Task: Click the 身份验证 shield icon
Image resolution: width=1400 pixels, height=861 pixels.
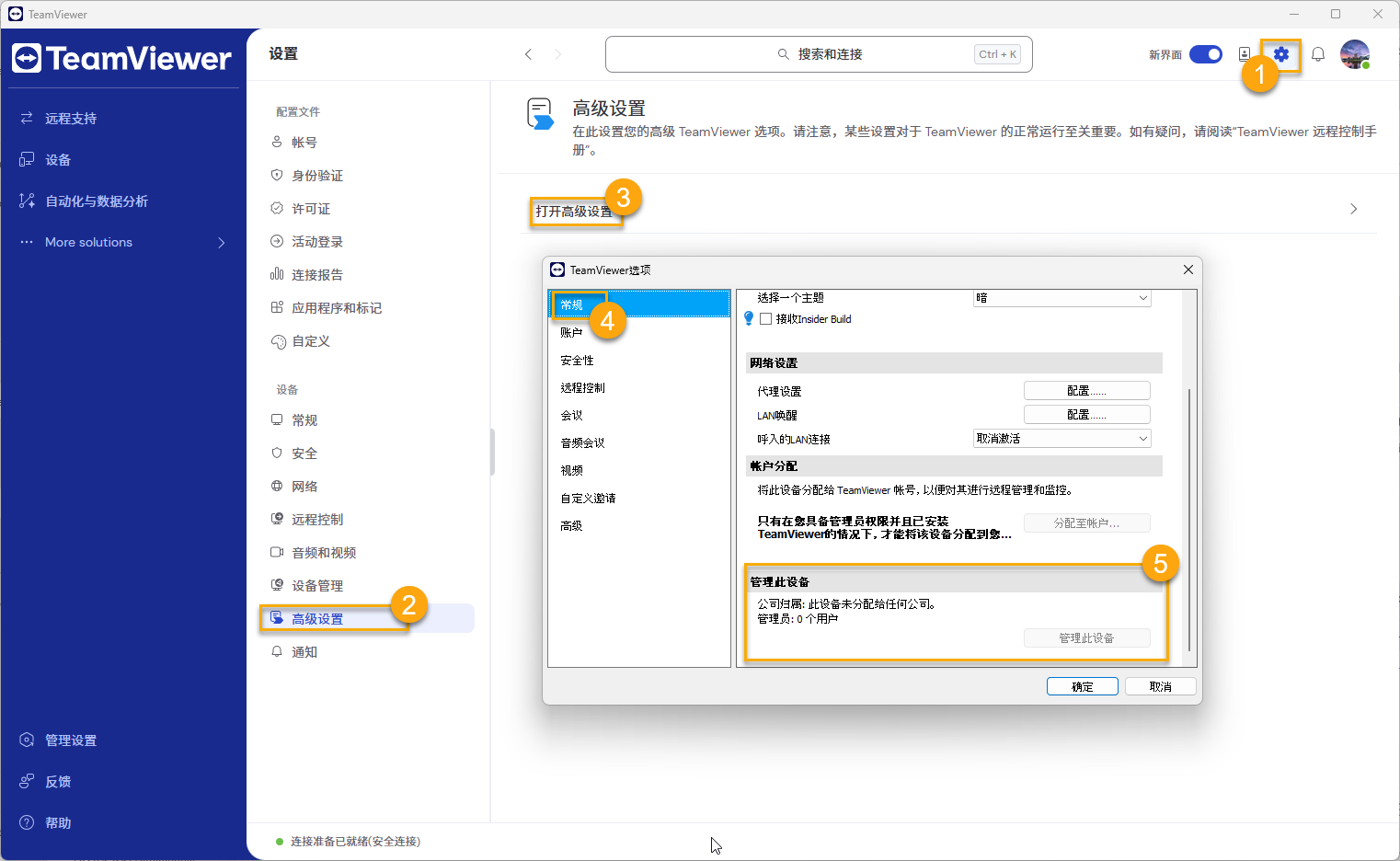Action: pyautogui.click(x=277, y=175)
